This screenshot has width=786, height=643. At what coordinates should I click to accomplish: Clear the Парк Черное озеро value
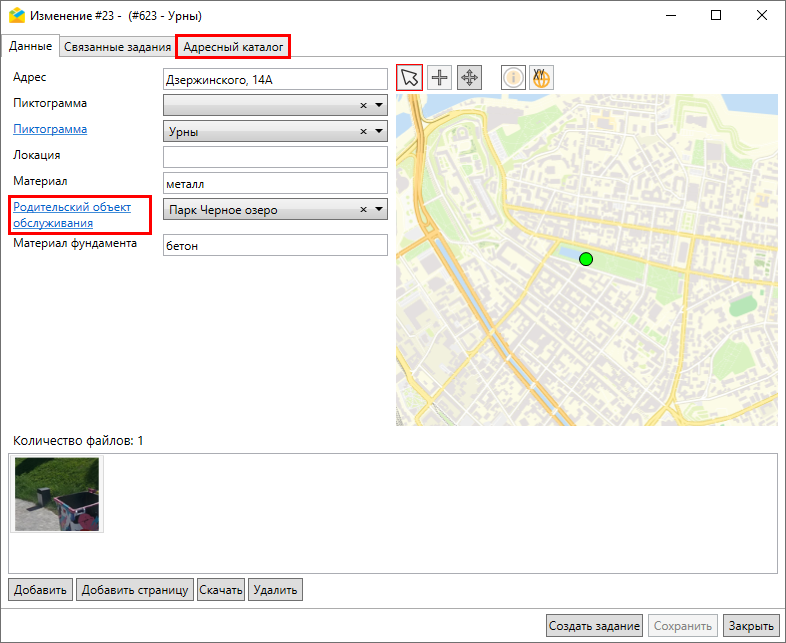pos(364,210)
